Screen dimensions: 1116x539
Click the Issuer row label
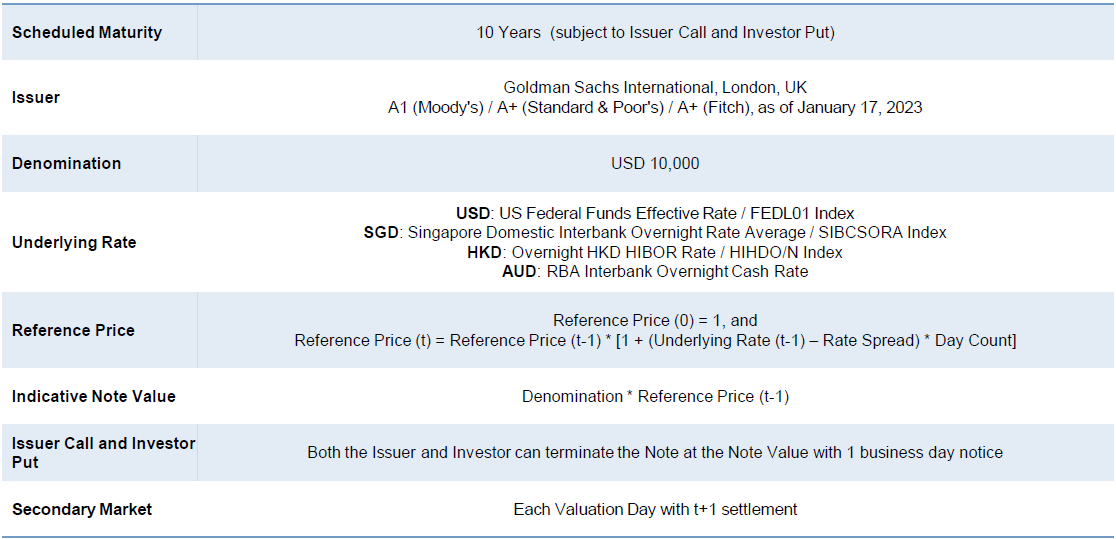[36, 97]
